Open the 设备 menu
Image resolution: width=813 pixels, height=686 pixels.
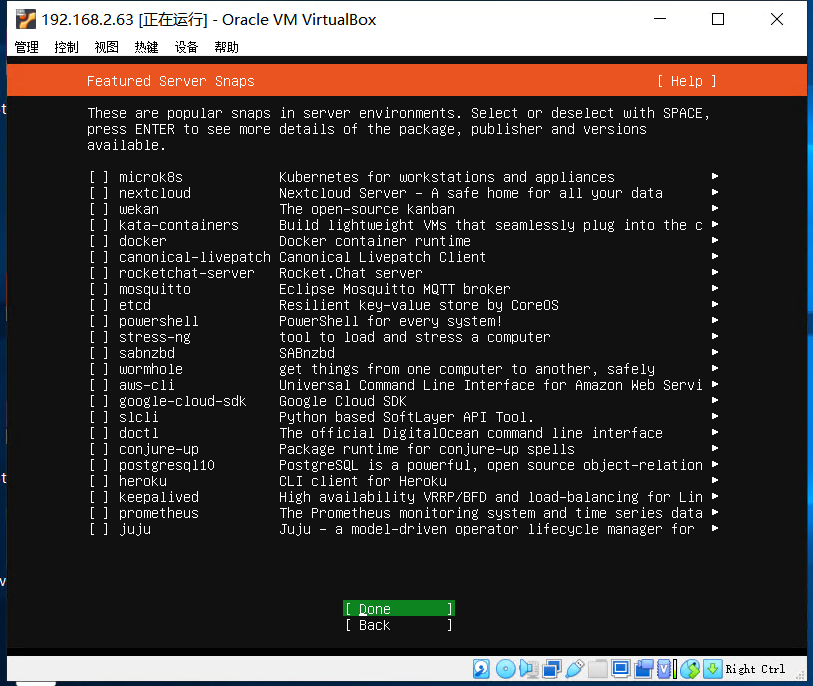[186, 47]
